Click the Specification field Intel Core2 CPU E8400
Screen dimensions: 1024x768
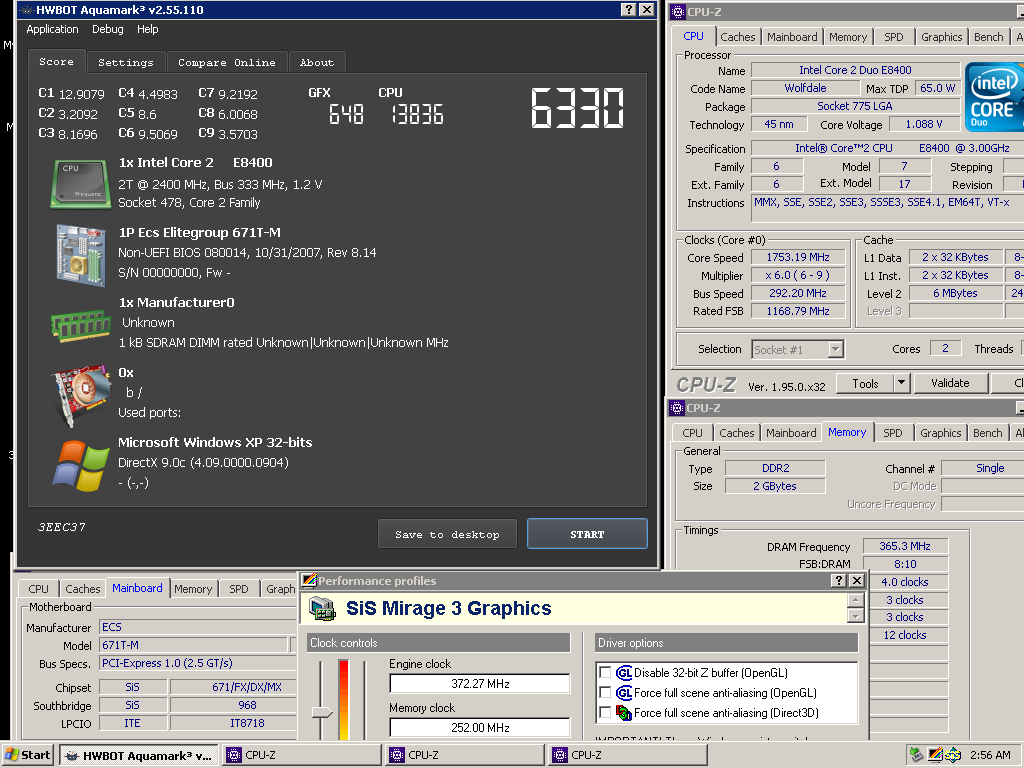tap(887, 148)
